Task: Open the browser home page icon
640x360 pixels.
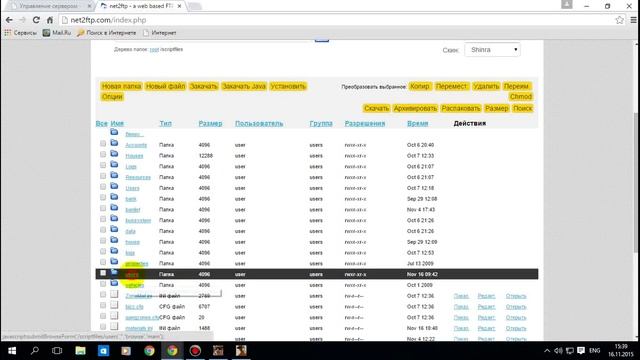Action: (x=50, y=20)
